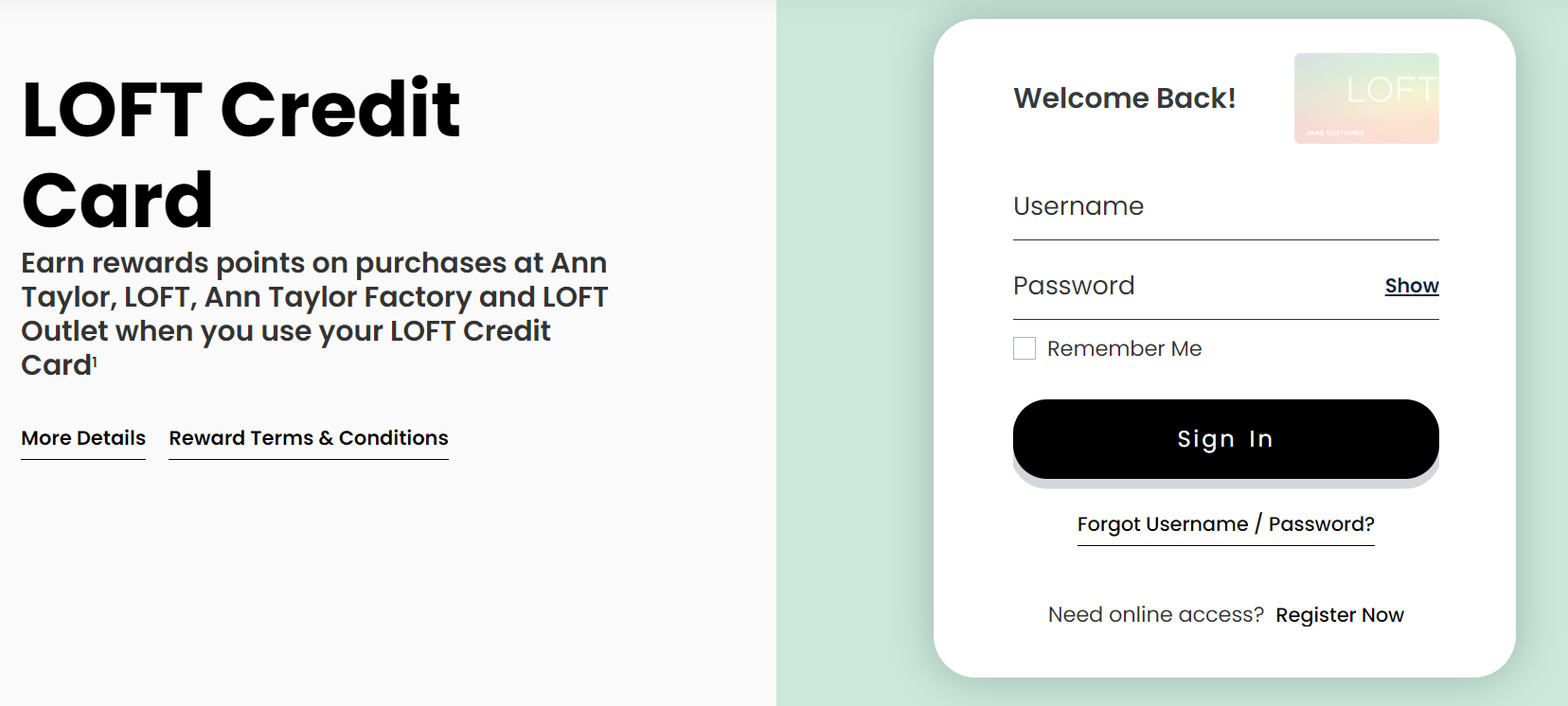Click Forgot Username / Password?
Screen dimensions: 1568x706
pos(1225,523)
